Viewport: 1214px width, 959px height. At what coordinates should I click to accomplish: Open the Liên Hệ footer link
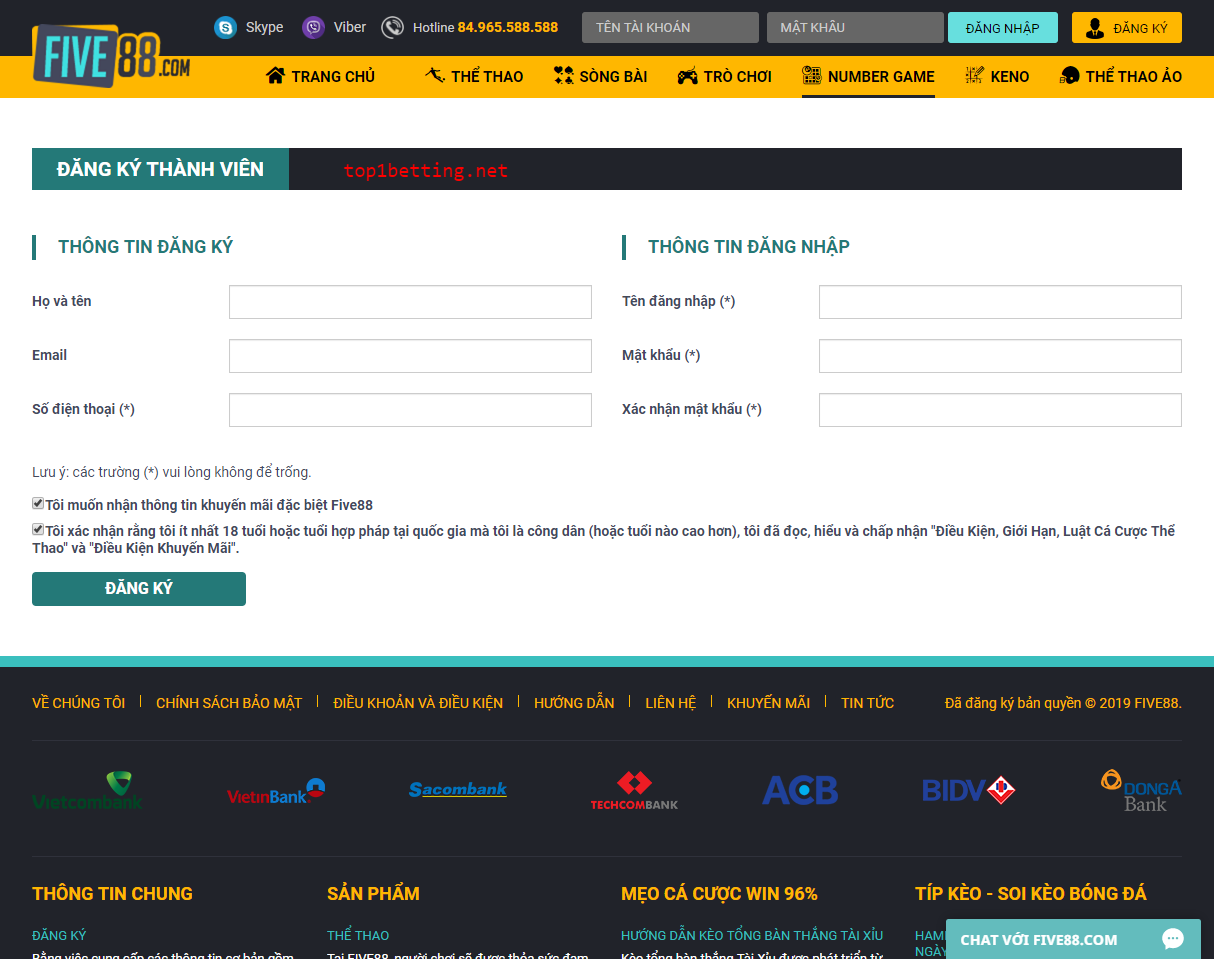coord(670,703)
